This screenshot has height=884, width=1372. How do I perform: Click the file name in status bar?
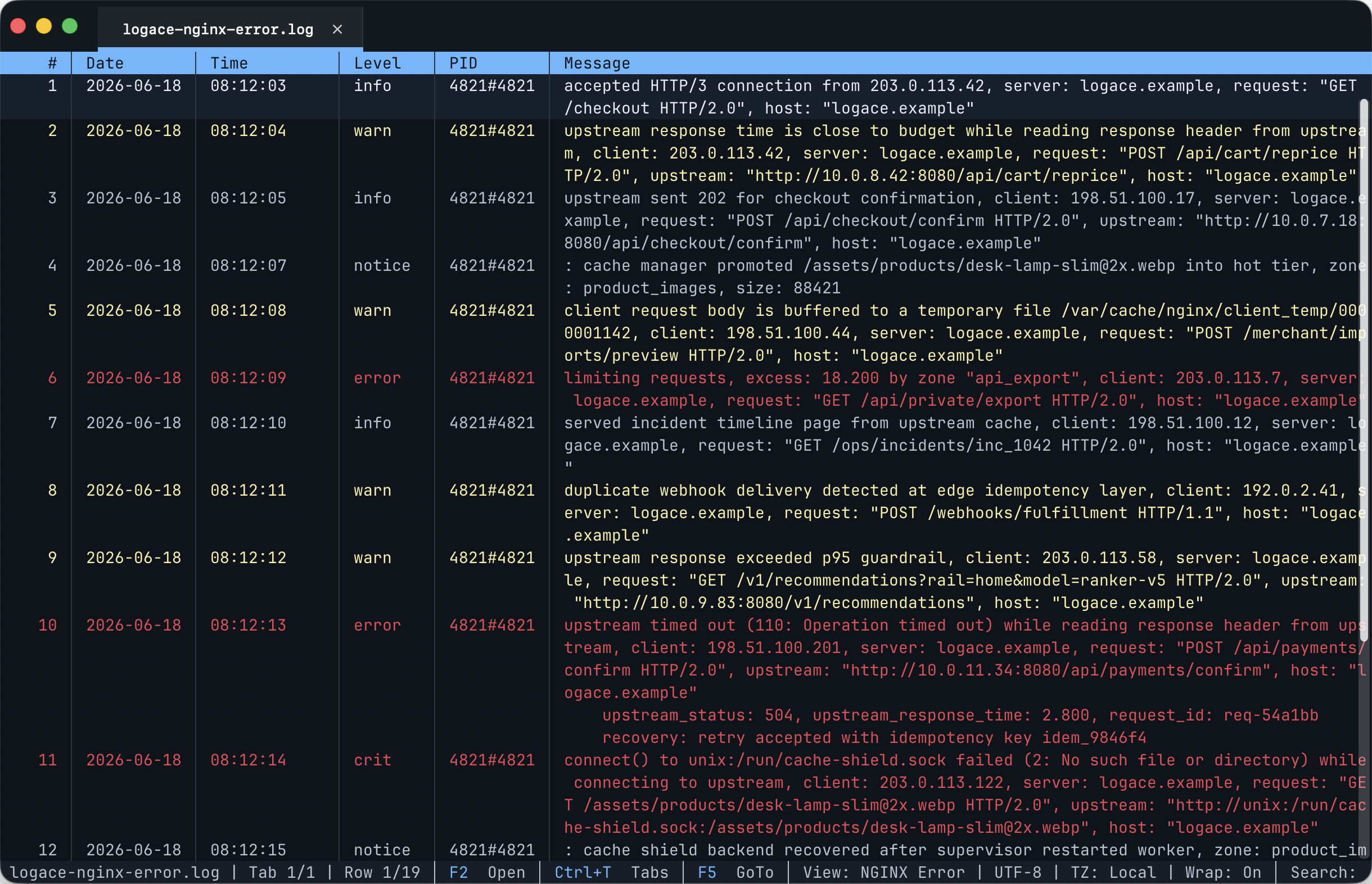115,873
